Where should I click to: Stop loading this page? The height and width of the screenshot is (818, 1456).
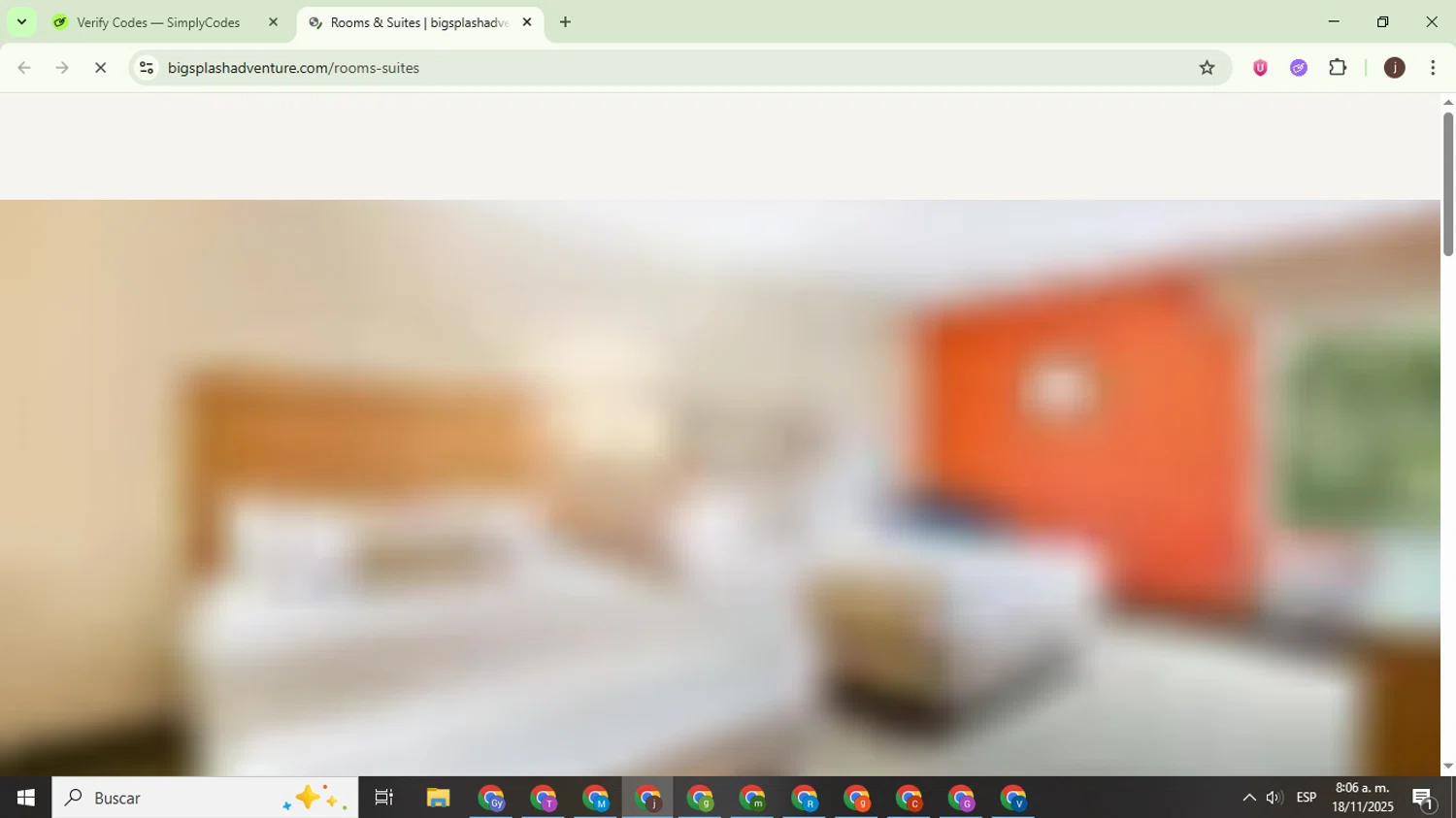[x=100, y=68]
